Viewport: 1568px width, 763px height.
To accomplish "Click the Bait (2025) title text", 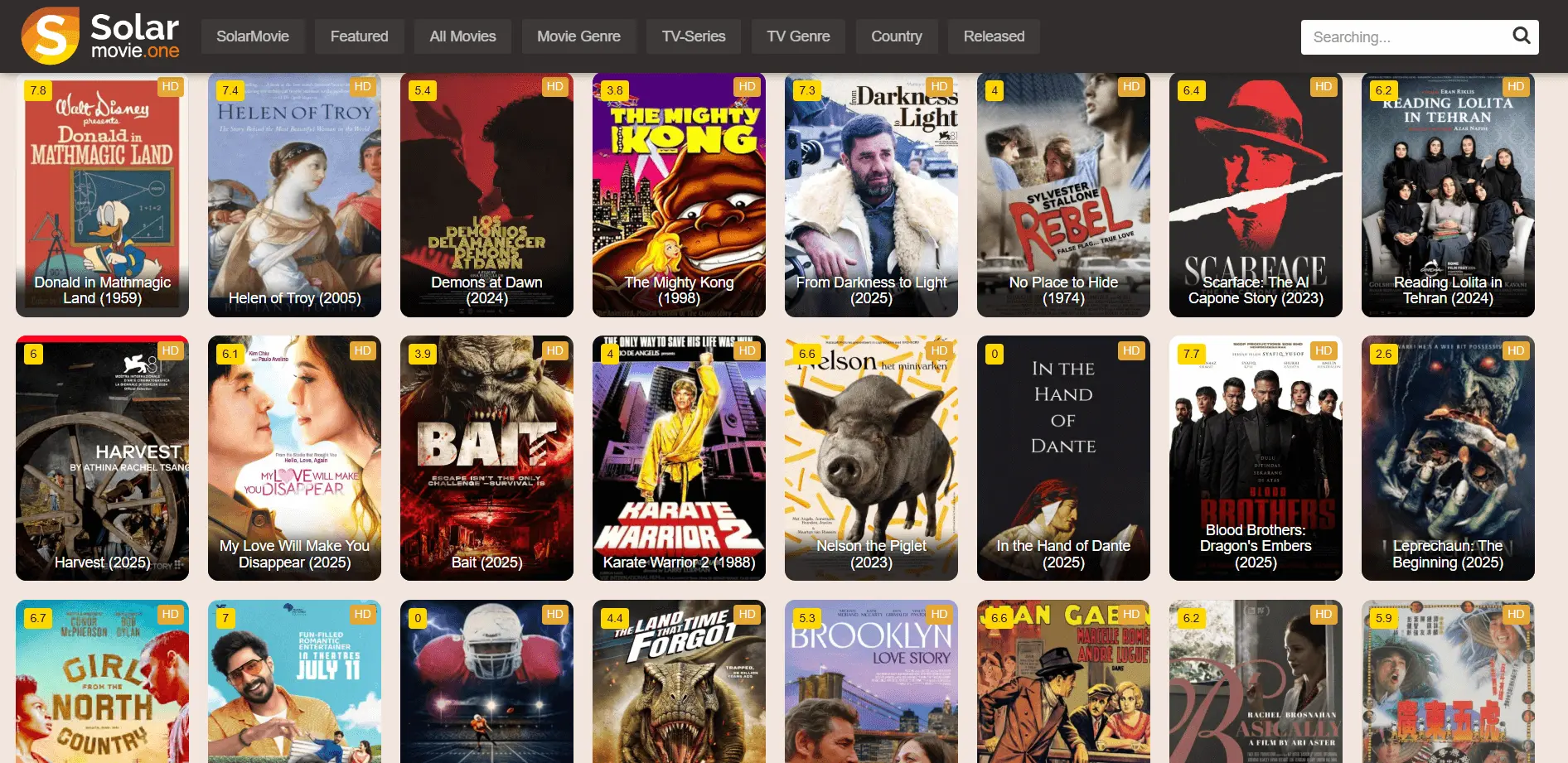I will tap(486, 563).
